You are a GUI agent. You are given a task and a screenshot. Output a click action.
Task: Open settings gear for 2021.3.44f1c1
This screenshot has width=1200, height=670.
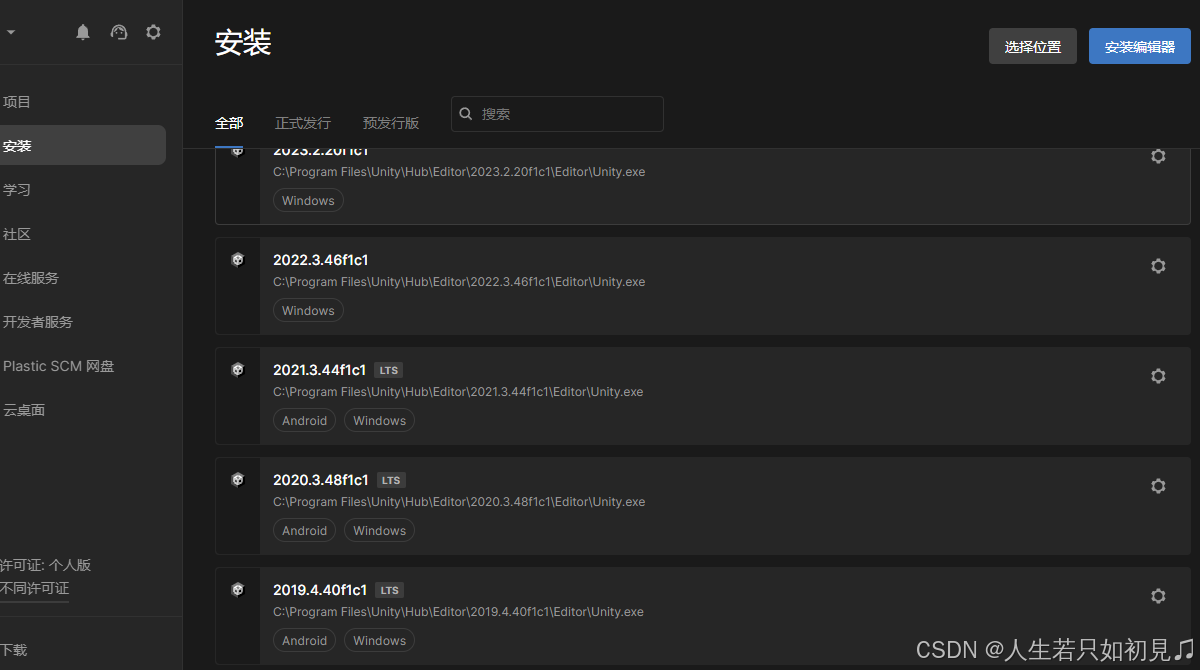click(x=1158, y=376)
